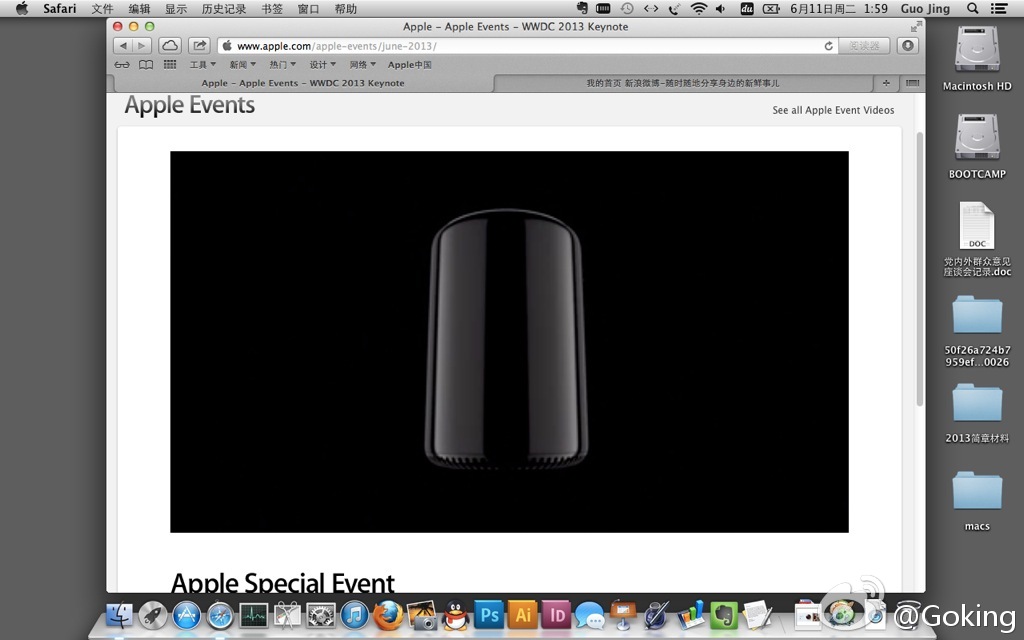Open the 显示 menu
Viewport: 1024px width, 640px height.
[176, 8]
